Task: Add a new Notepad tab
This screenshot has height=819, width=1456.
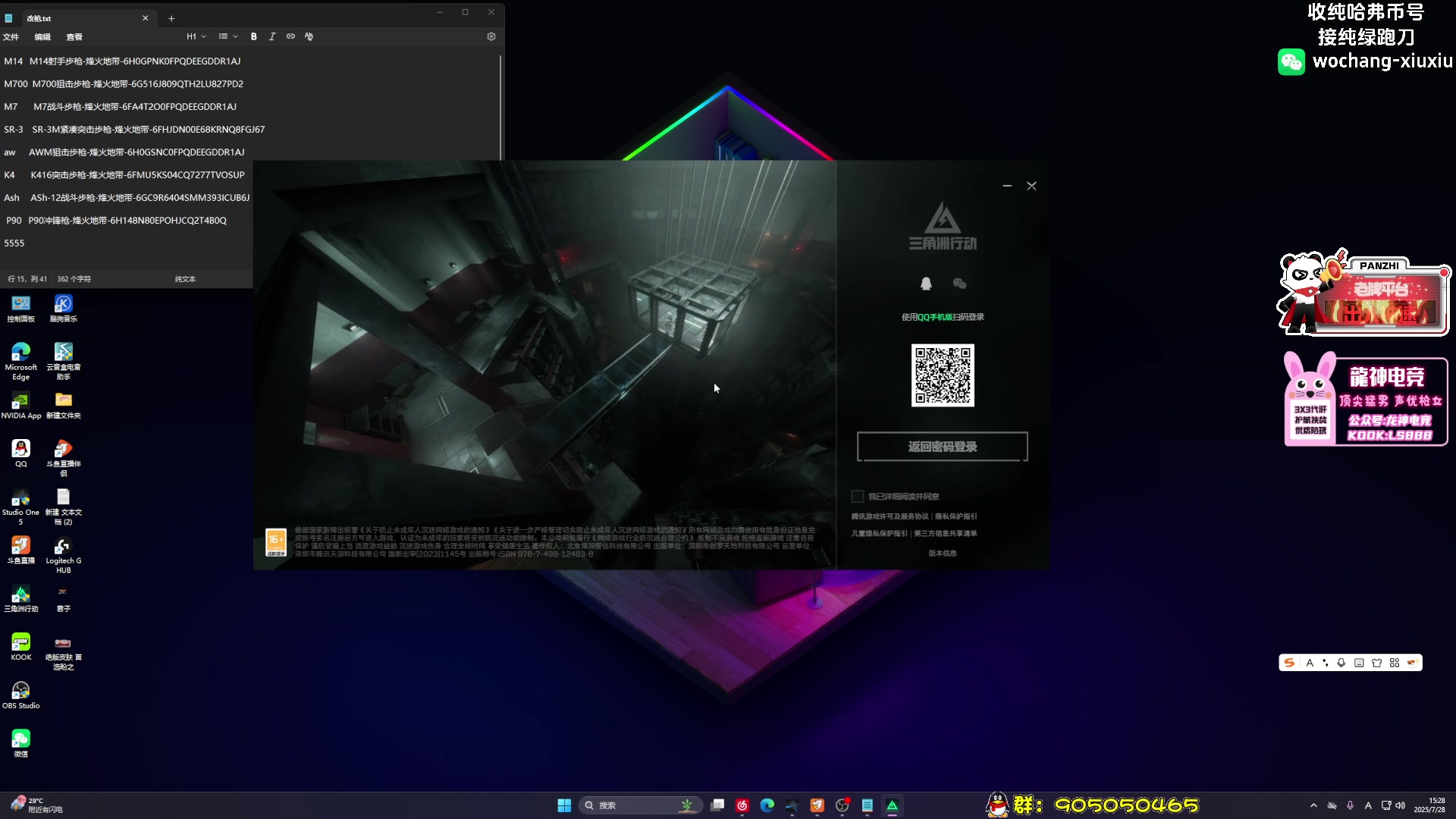Action: pyautogui.click(x=171, y=18)
